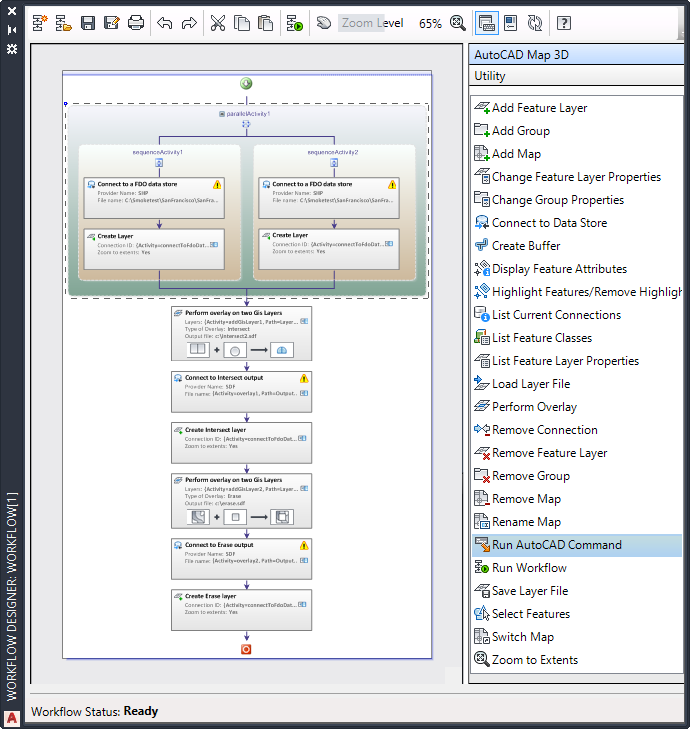The height and width of the screenshot is (729, 690).
Task: Collapse the parallelActivity1 container
Action: click(x=222, y=114)
